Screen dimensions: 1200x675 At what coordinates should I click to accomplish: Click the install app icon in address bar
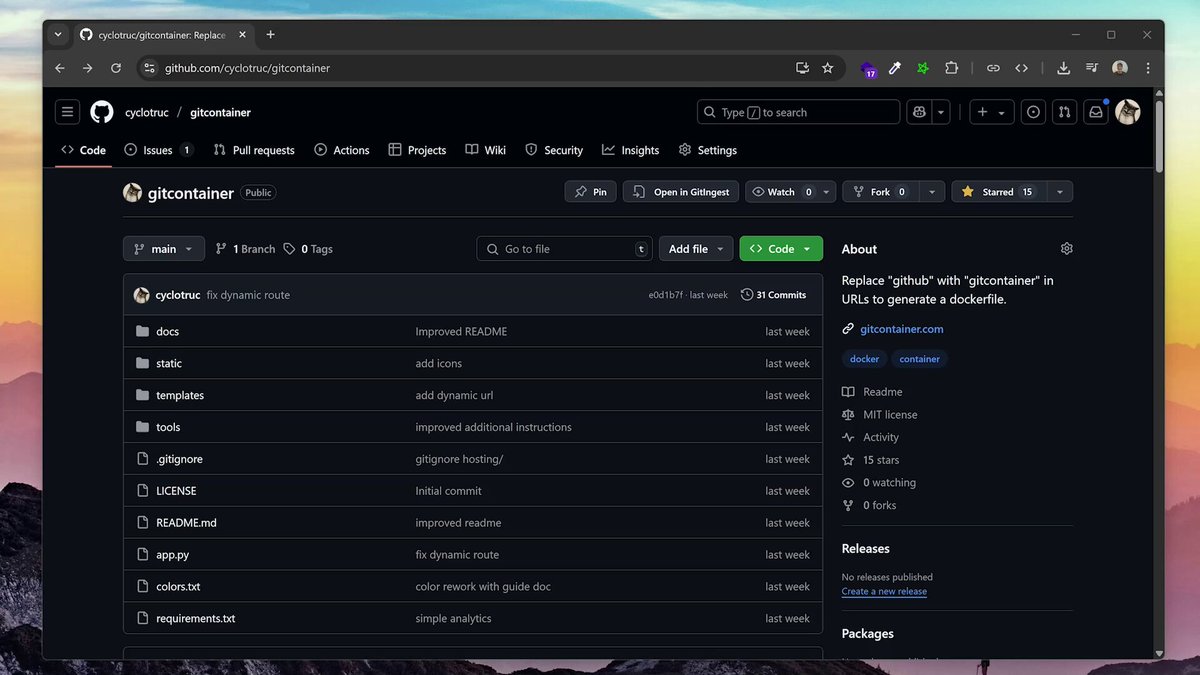tap(802, 68)
